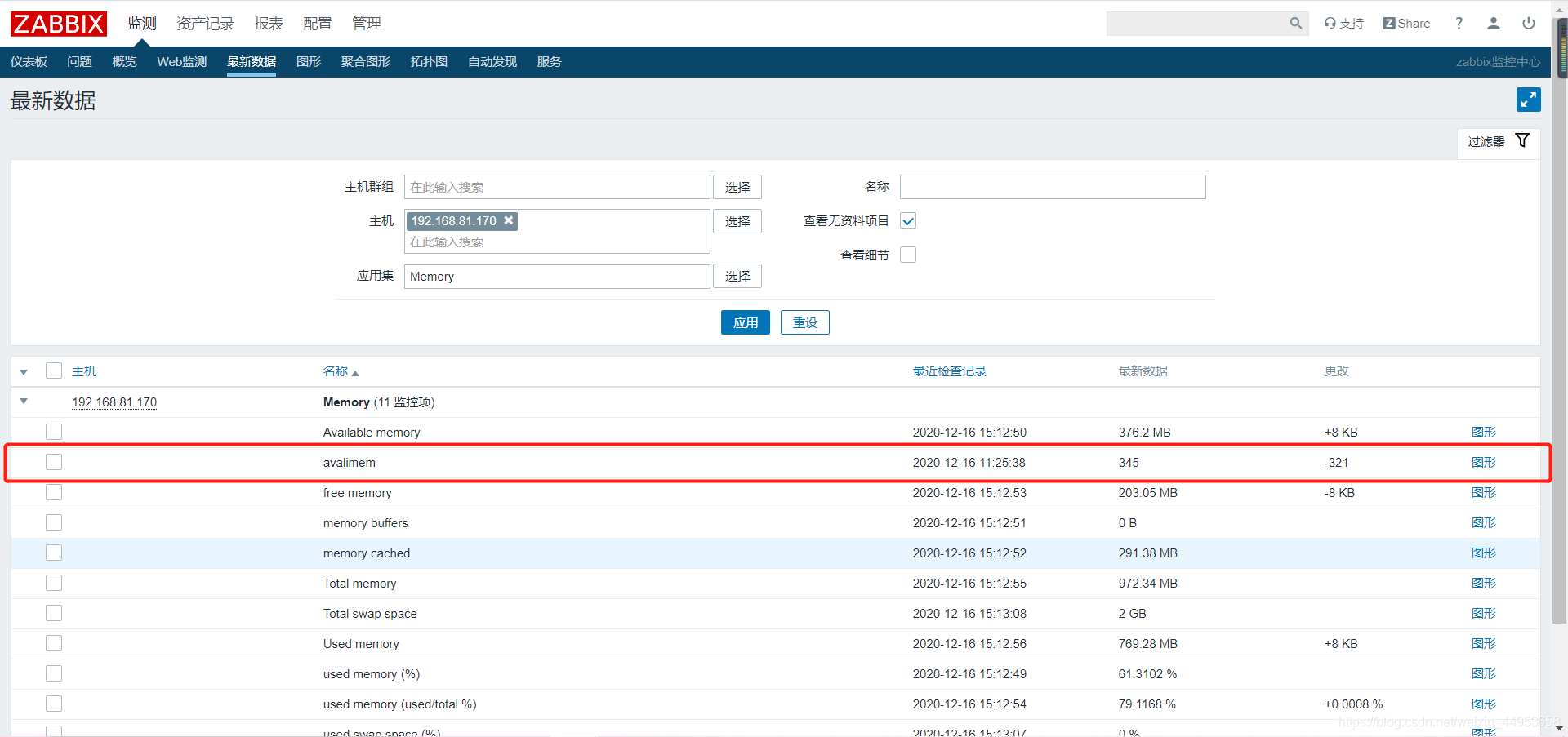Open the latest data submenu

(x=252, y=62)
